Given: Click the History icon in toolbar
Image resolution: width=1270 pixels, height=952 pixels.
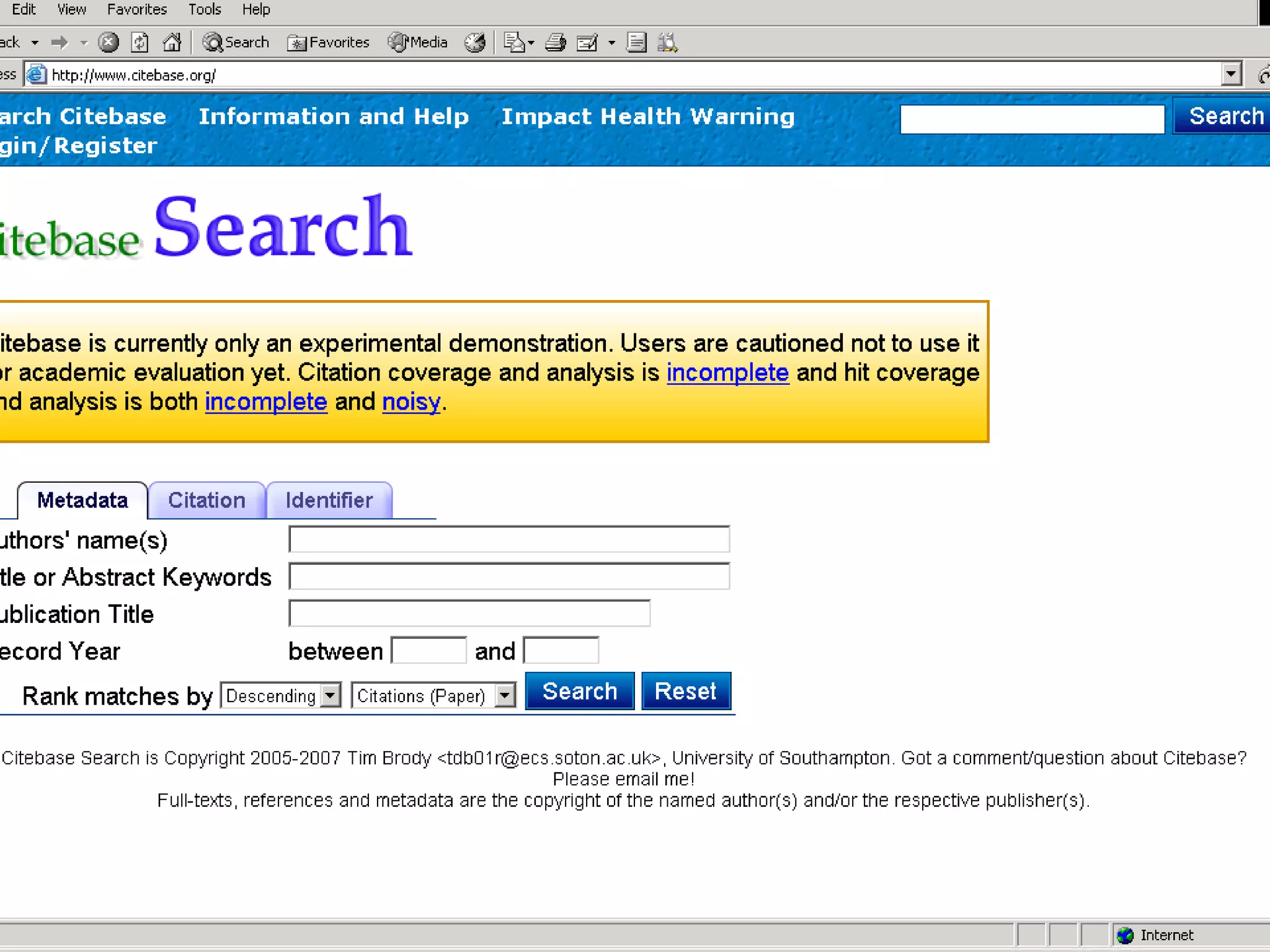Looking at the screenshot, I should point(476,42).
